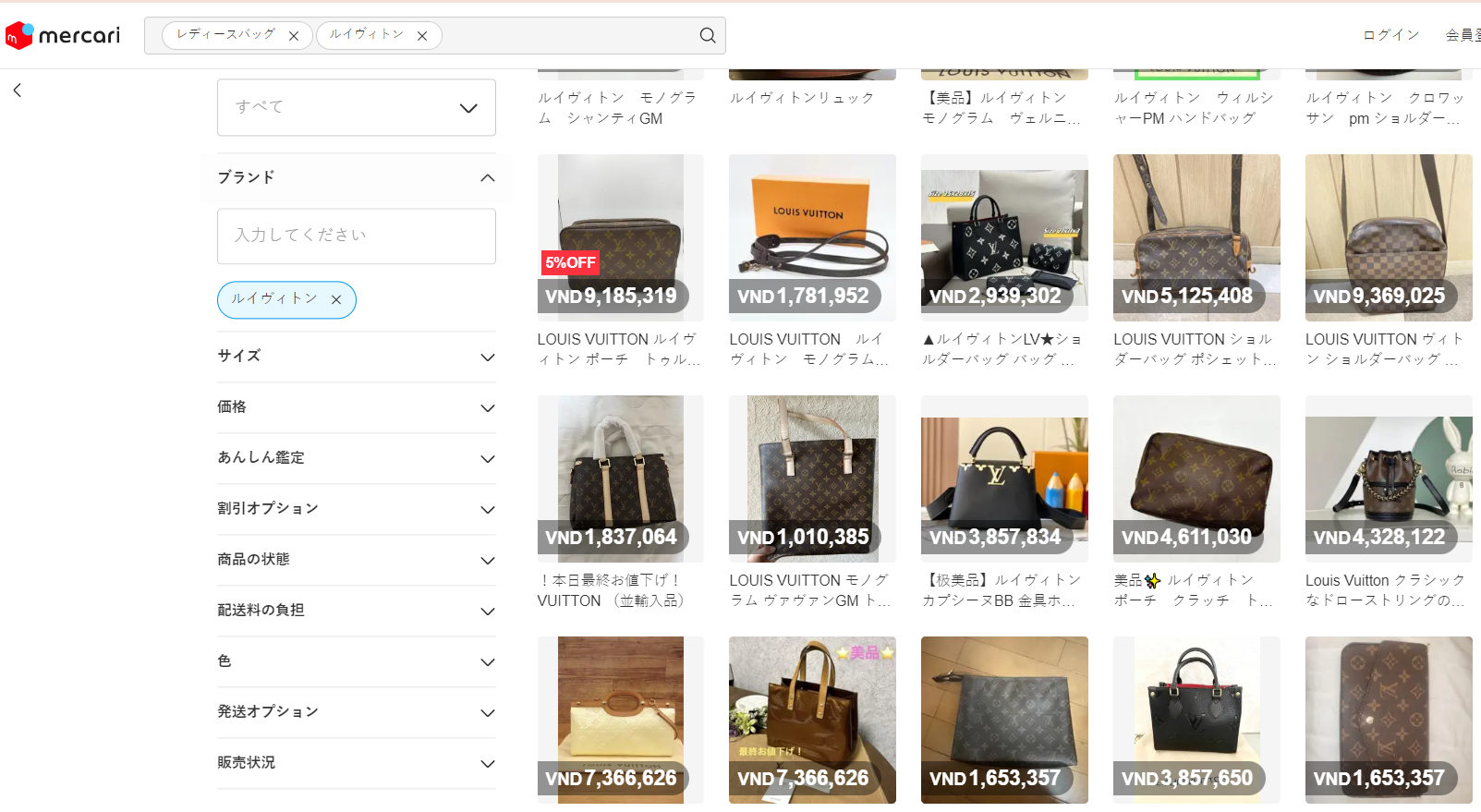The width and height of the screenshot is (1481, 812).
Task: Click the back arrow icon
Action: point(18,91)
